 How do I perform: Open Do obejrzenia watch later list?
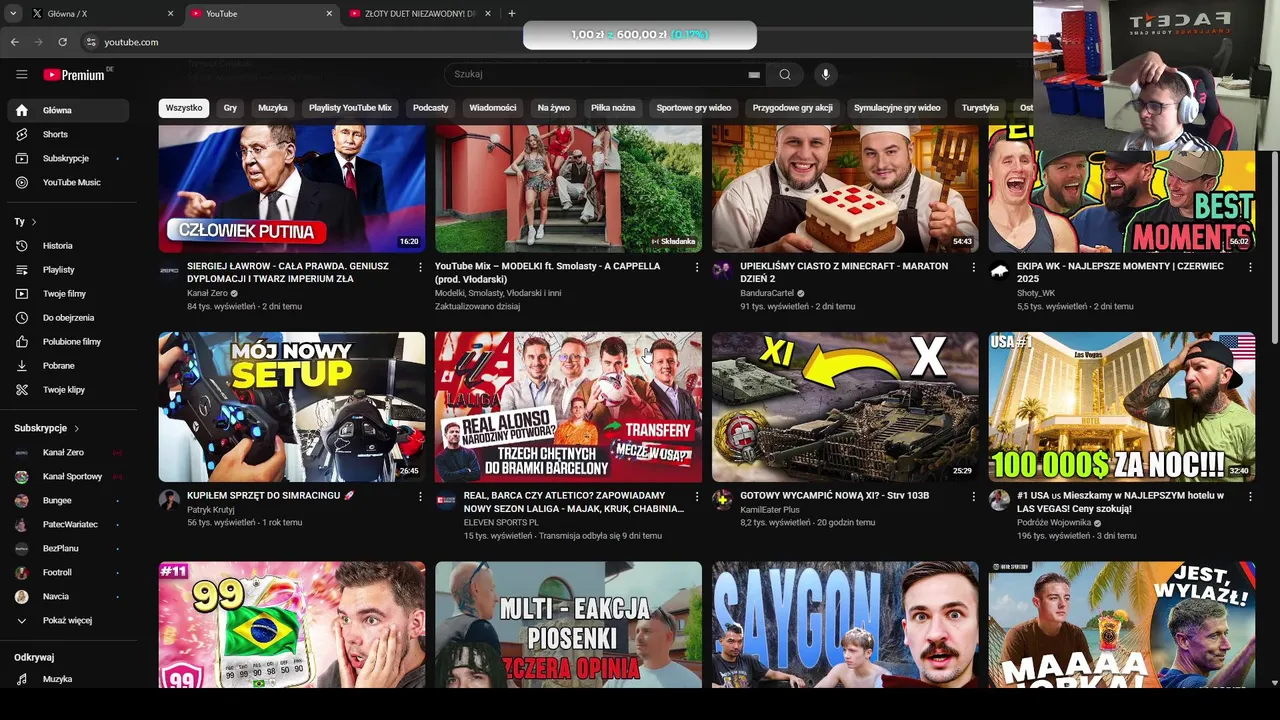pos(68,317)
